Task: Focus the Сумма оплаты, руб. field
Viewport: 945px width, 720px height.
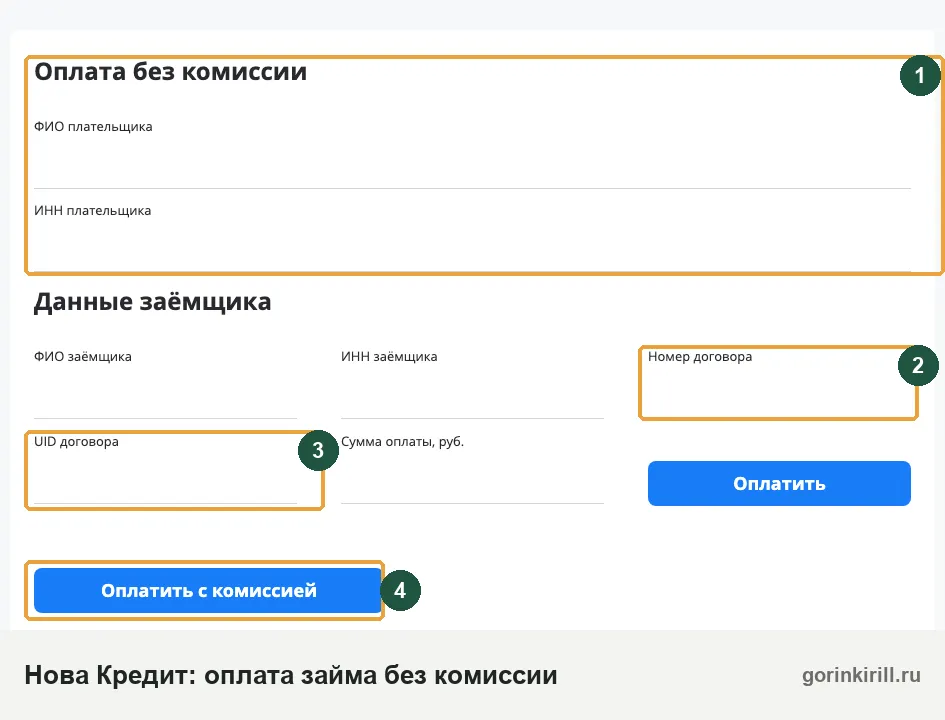Action: (x=472, y=478)
